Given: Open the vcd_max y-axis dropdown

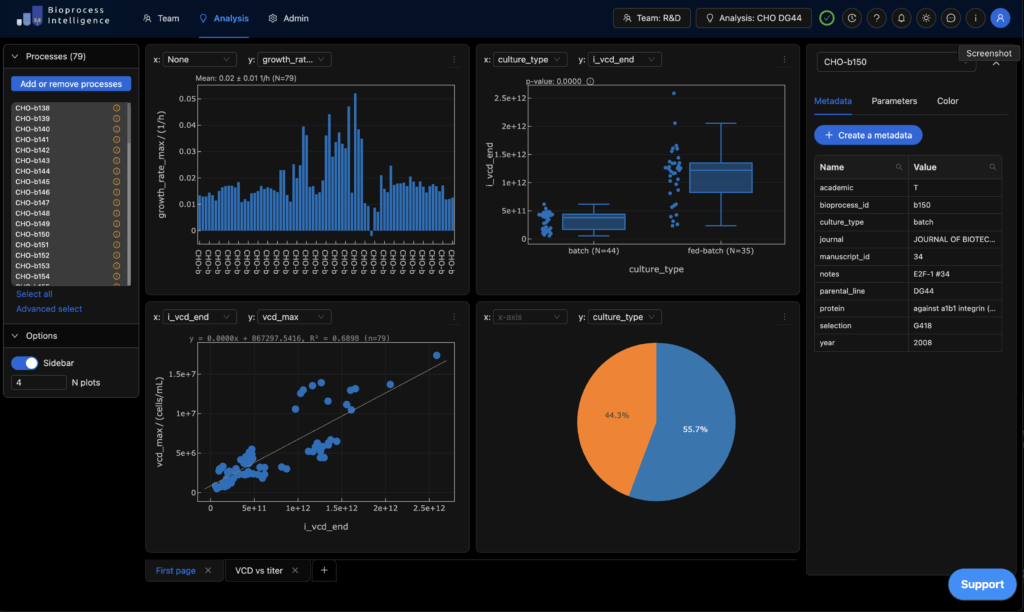Looking at the screenshot, I should 295,317.
